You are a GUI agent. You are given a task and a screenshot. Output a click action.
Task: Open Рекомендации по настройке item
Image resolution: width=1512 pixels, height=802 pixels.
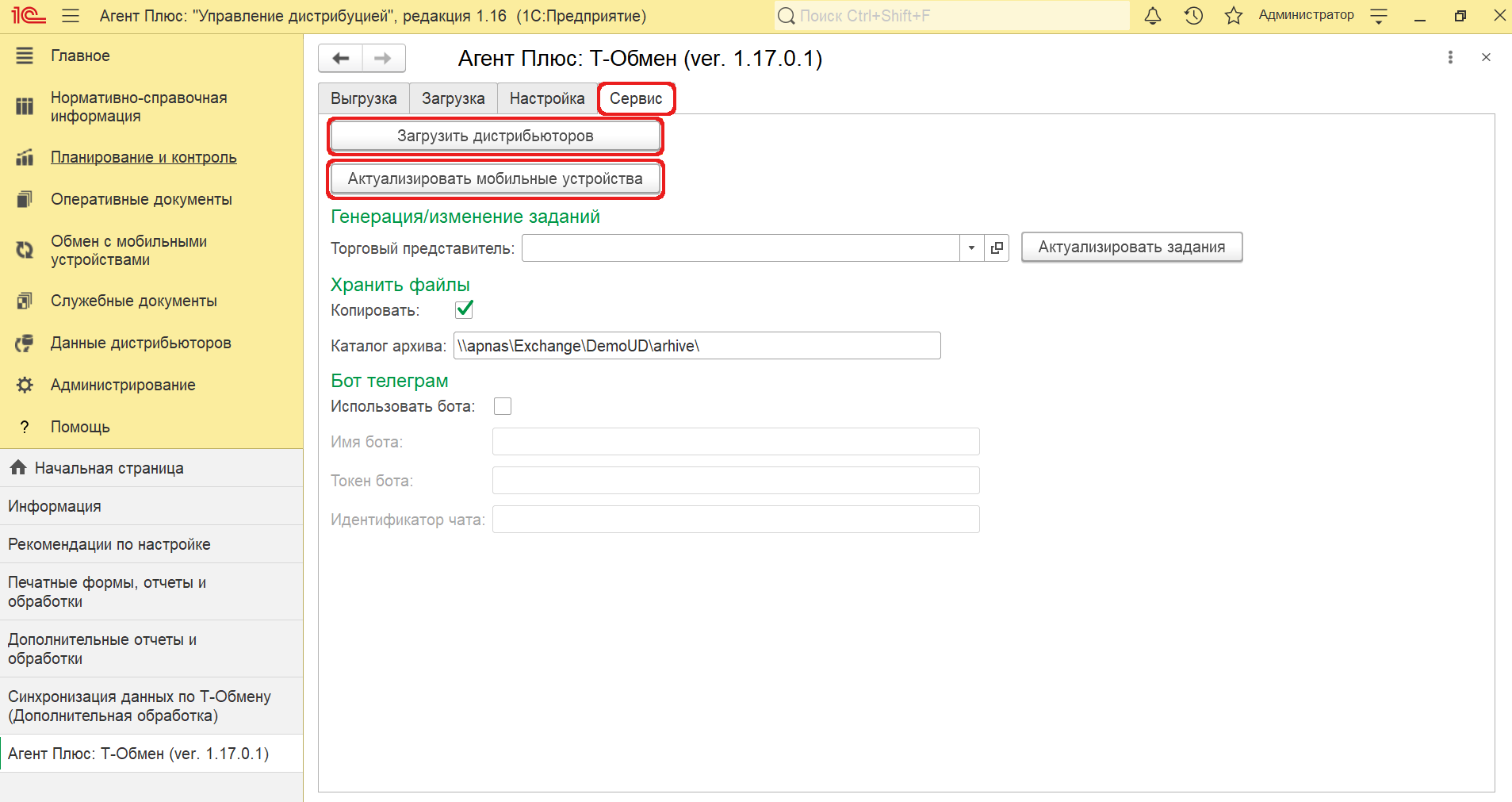point(151,544)
